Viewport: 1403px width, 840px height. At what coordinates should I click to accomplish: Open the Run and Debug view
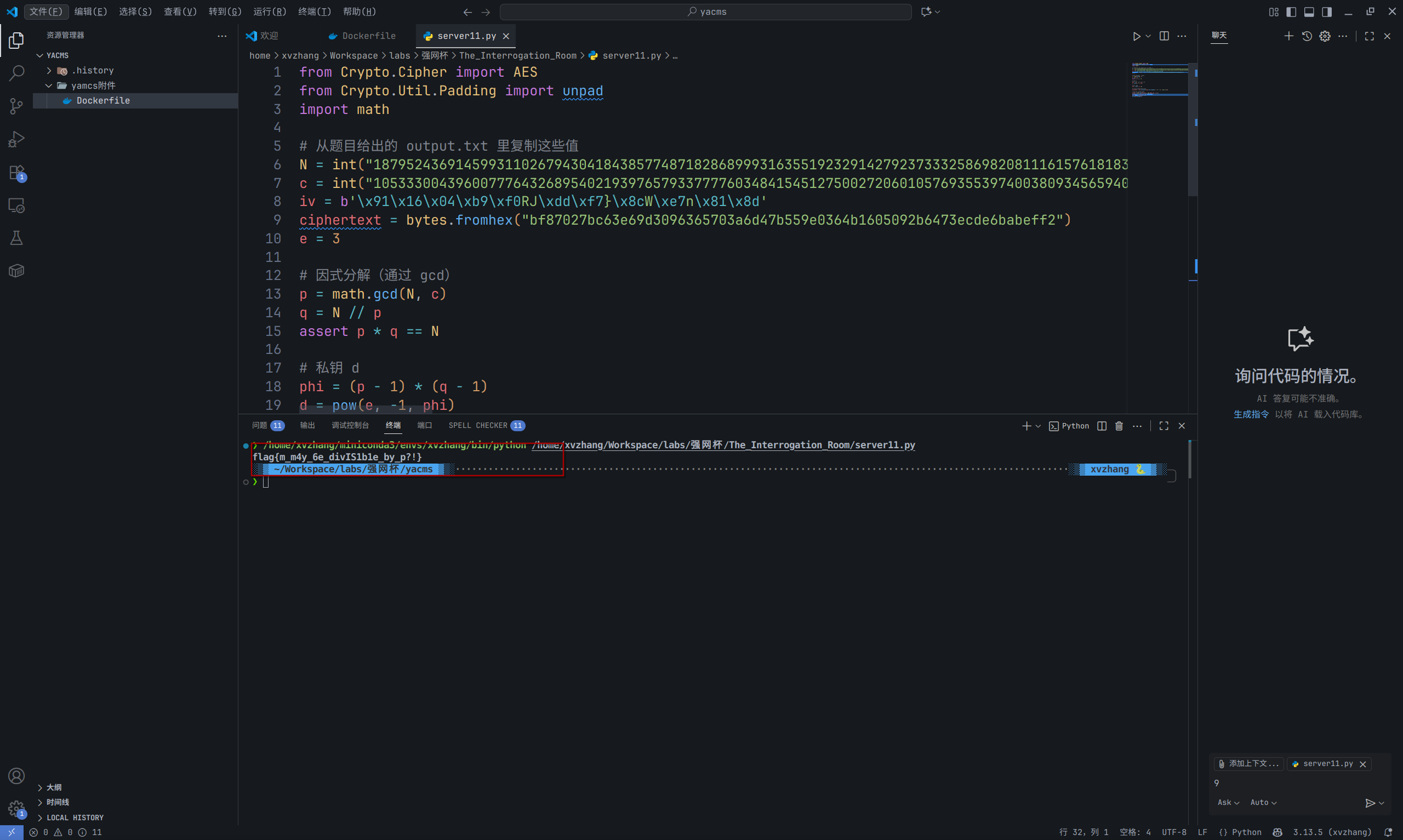[16, 139]
